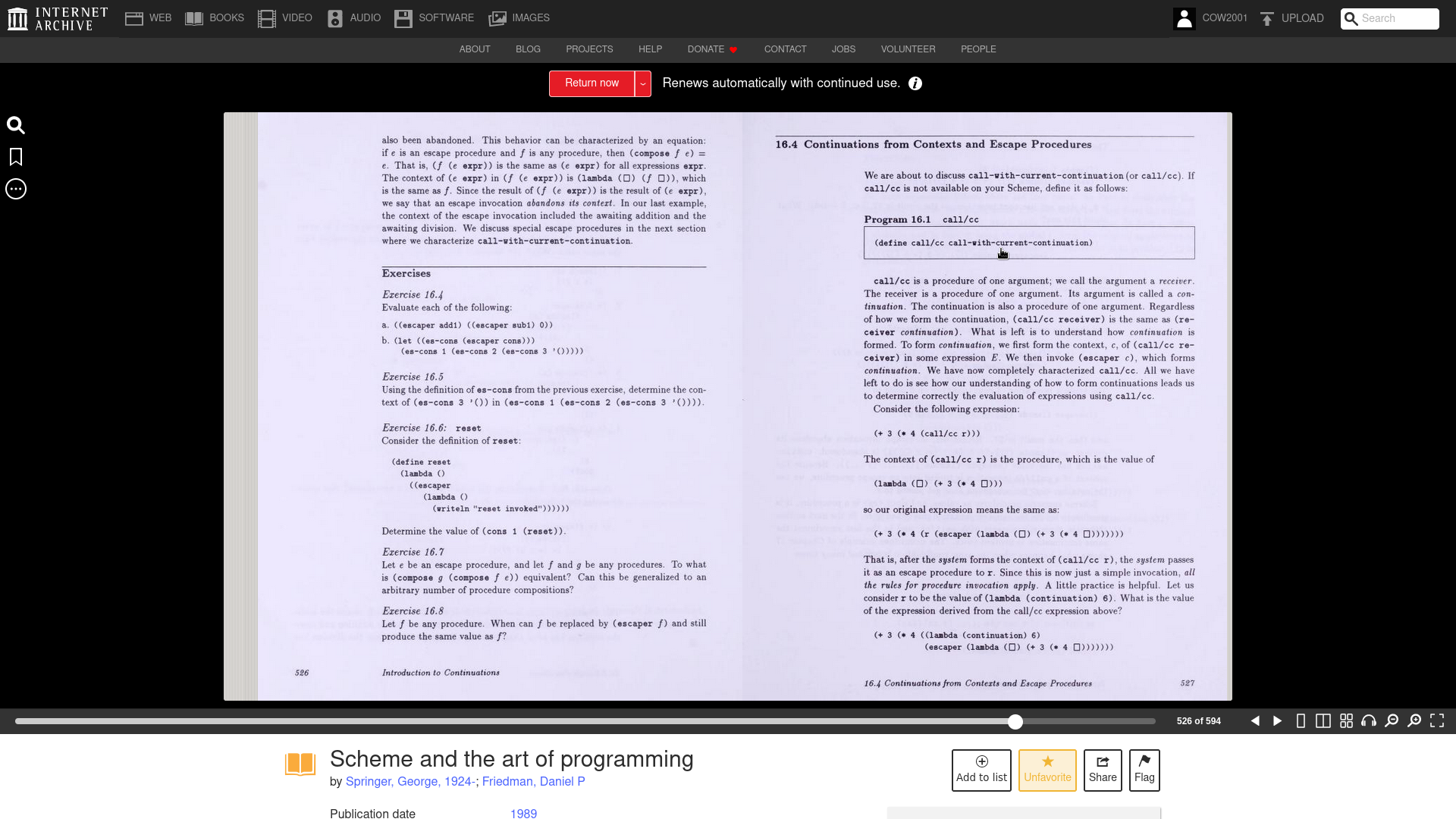The image size is (1456, 819).
Task: Click the right book page 527
Action: click(x=986, y=406)
